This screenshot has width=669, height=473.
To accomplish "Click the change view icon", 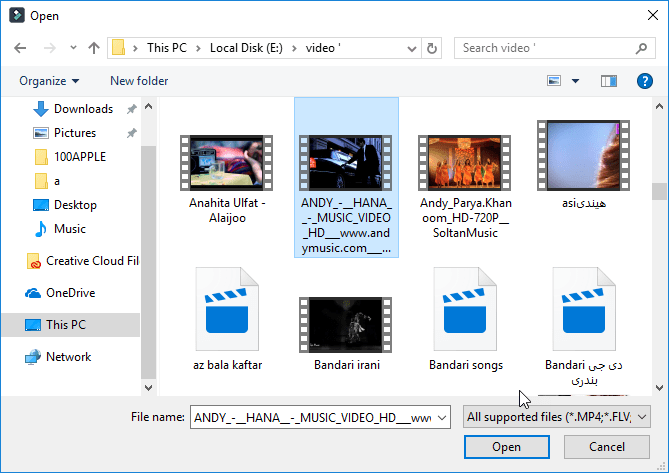I will tap(555, 81).
